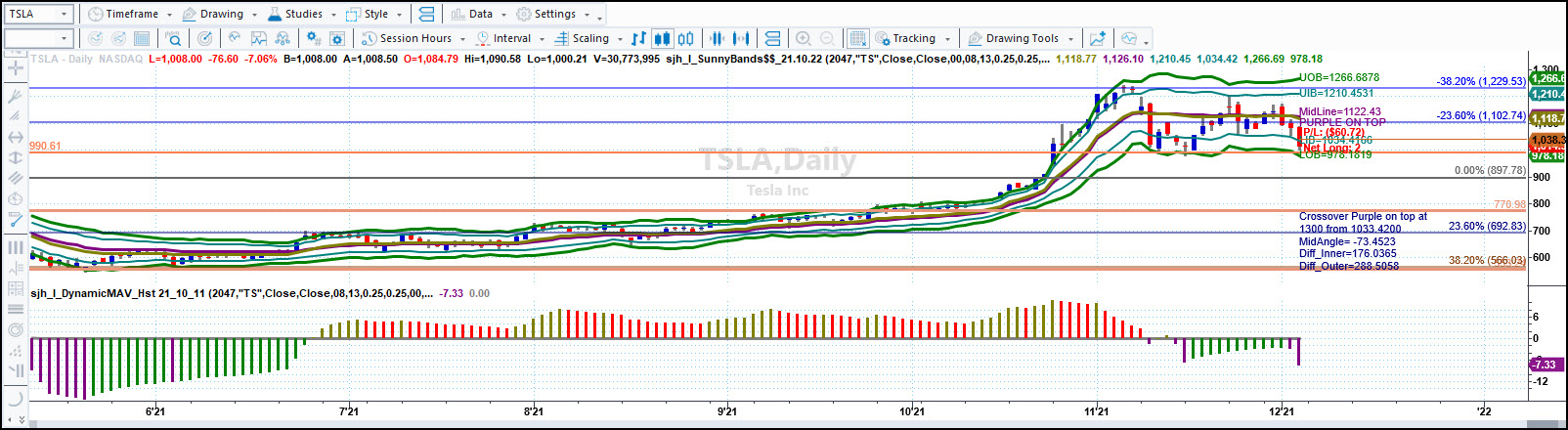Select the horizontal double arrow tool
Image resolution: width=1568 pixels, height=430 pixels.
click(15, 137)
